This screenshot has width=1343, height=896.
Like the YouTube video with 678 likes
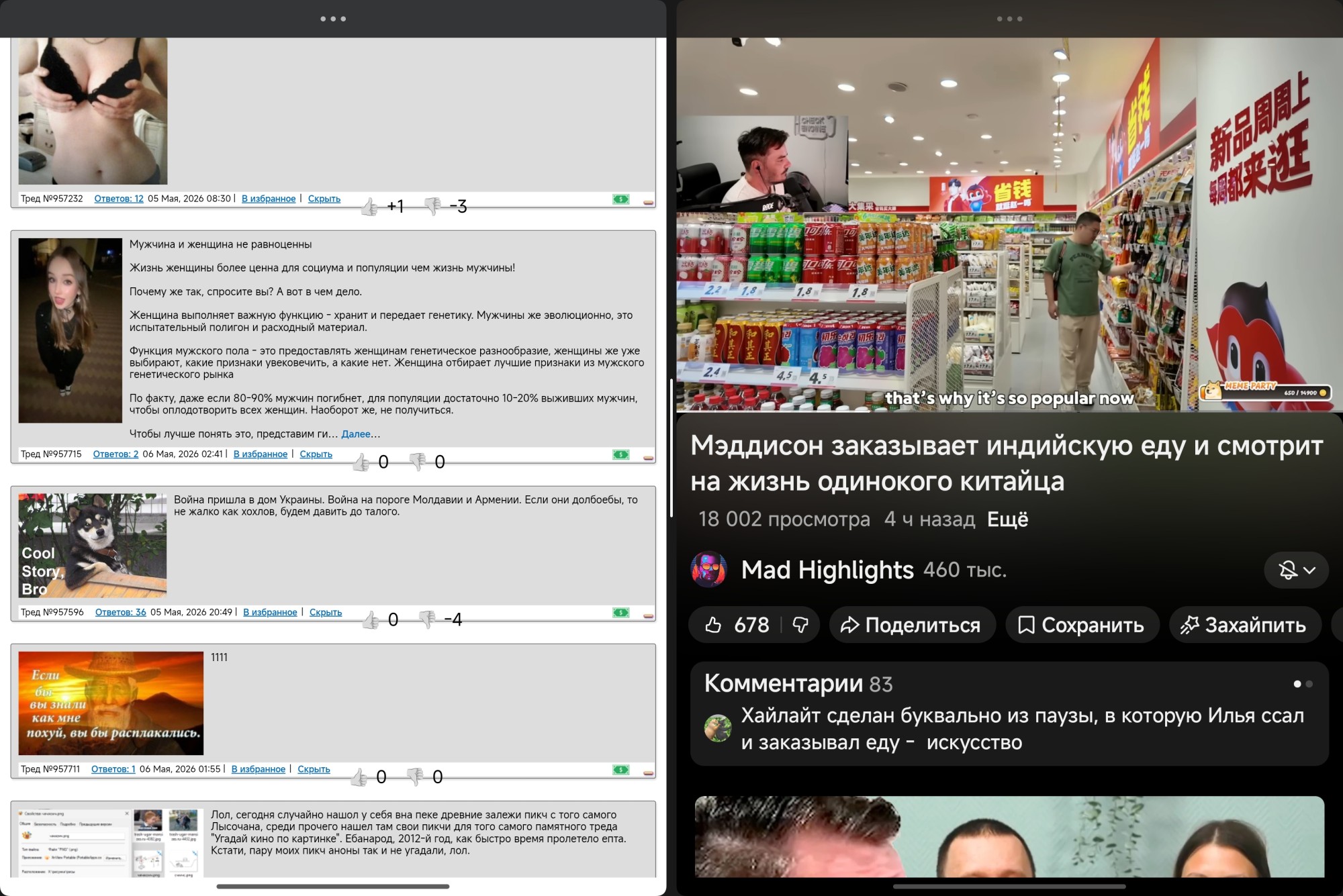735,625
